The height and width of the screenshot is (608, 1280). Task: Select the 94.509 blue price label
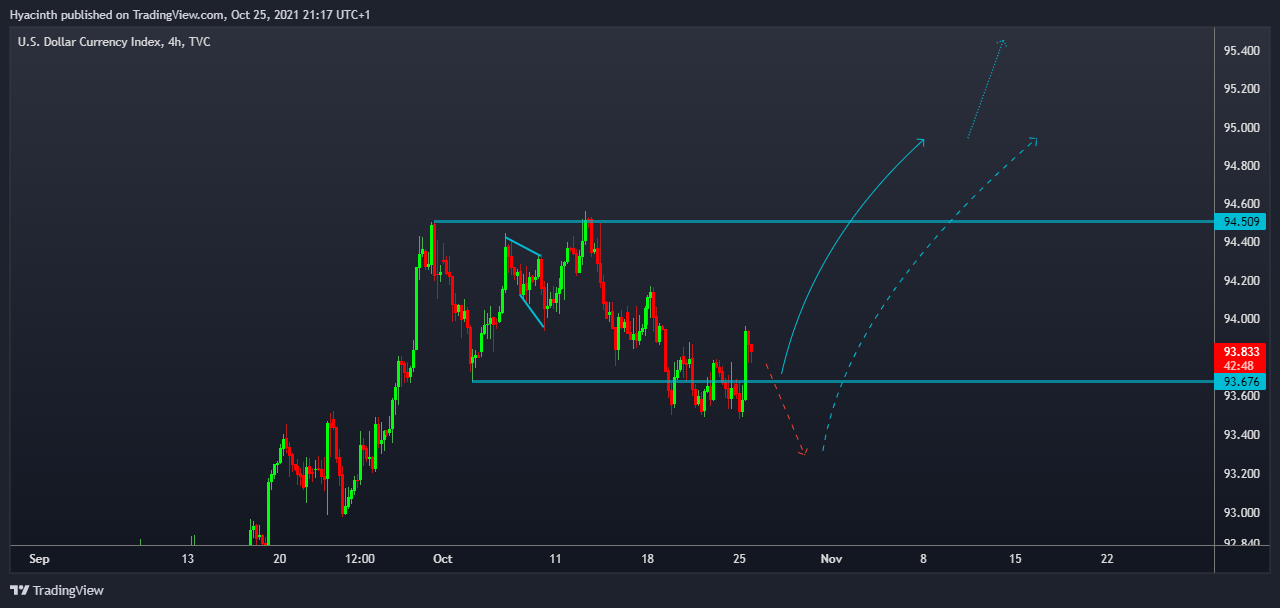[x=1240, y=221]
